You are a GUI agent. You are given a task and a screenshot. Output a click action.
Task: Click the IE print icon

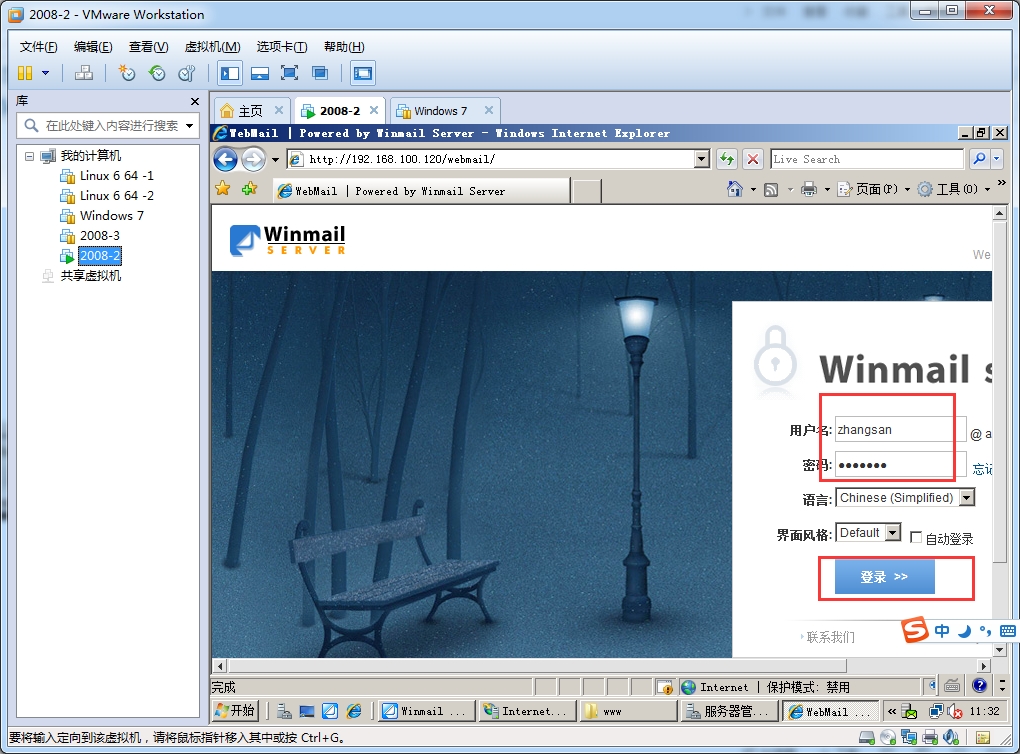(809, 190)
